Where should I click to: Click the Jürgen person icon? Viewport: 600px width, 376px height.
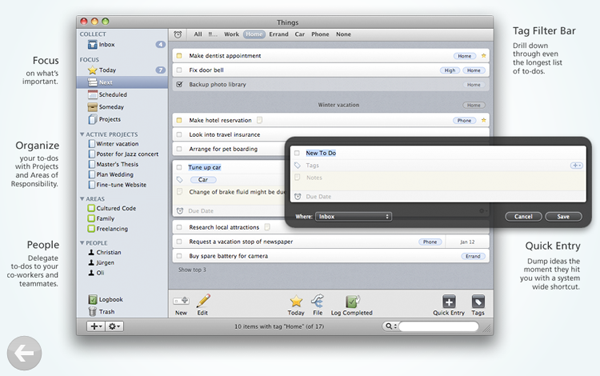click(x=91, y=263)
